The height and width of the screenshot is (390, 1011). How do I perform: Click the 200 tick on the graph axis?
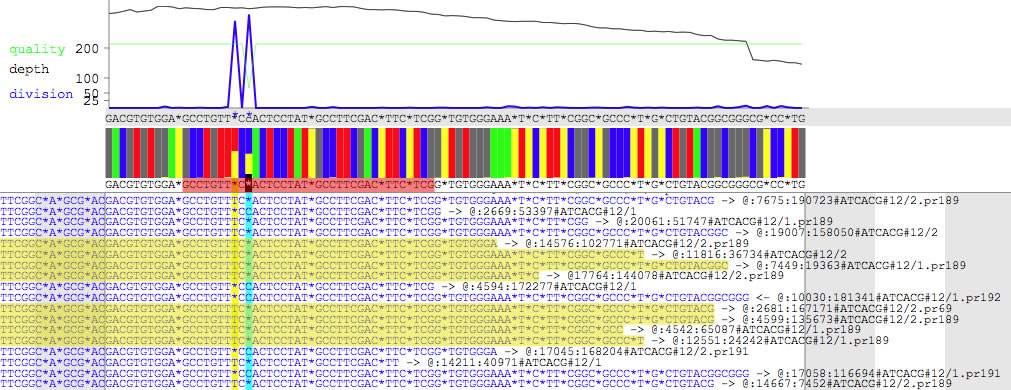84,49
